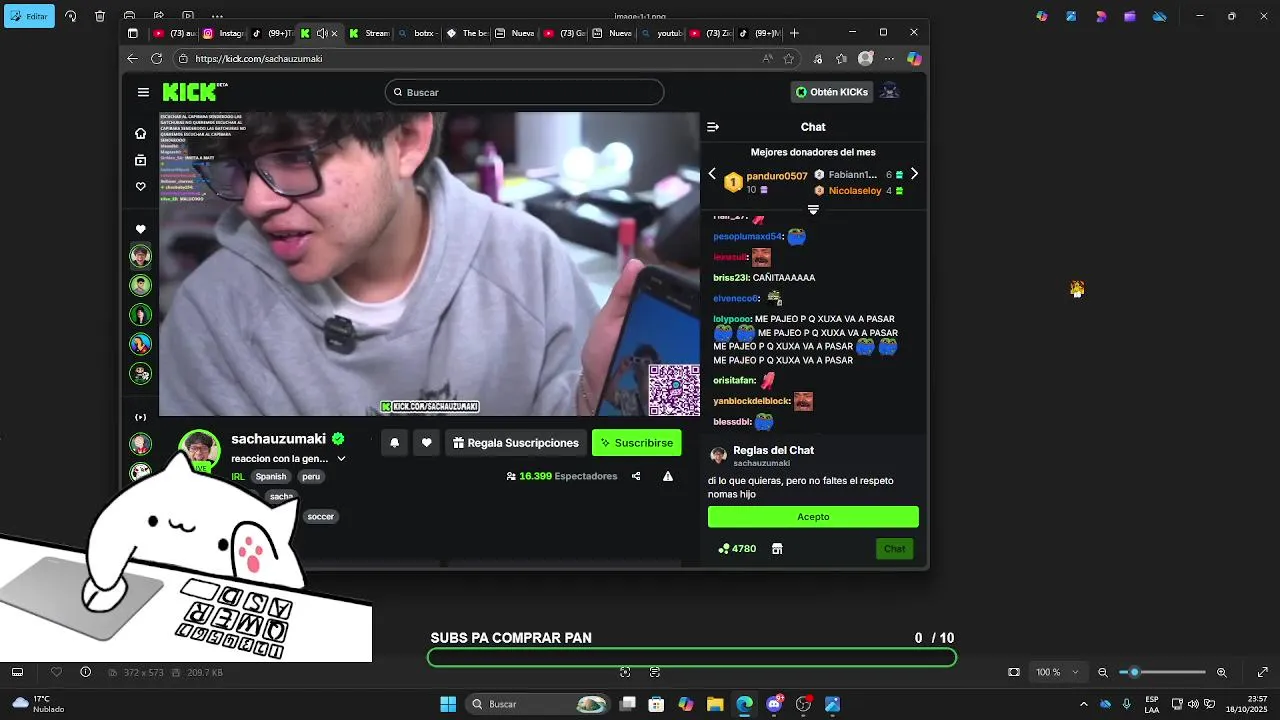Screen dimensions: 1280x720
Task: Click the green Suscribirse button
Action: [636, 443]
